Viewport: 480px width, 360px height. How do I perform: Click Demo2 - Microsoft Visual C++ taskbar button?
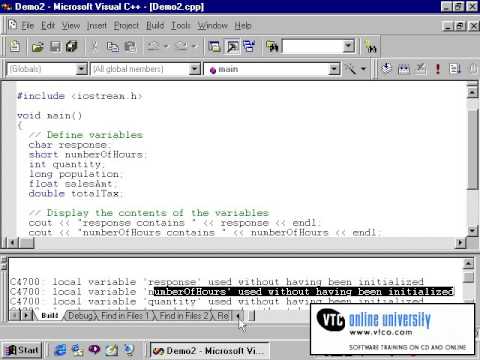coord(209,351)
